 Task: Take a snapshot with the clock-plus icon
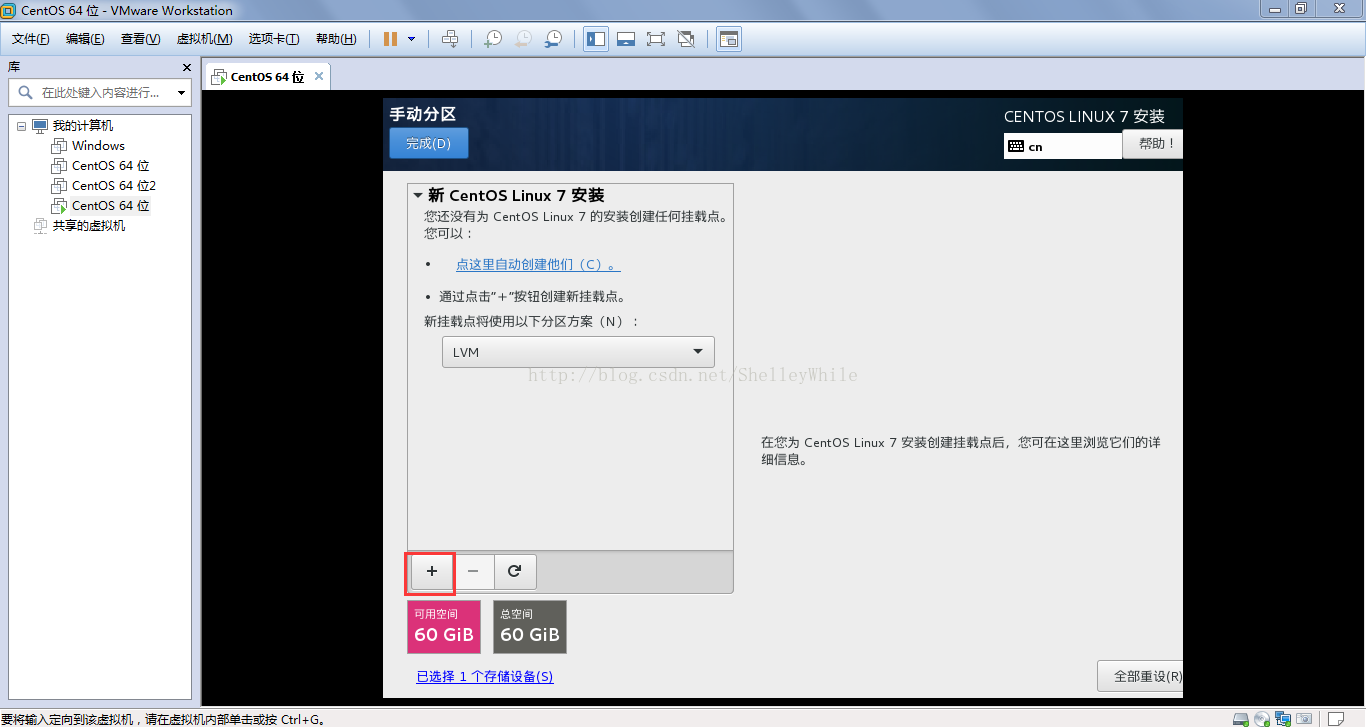[x=493, y=39]
